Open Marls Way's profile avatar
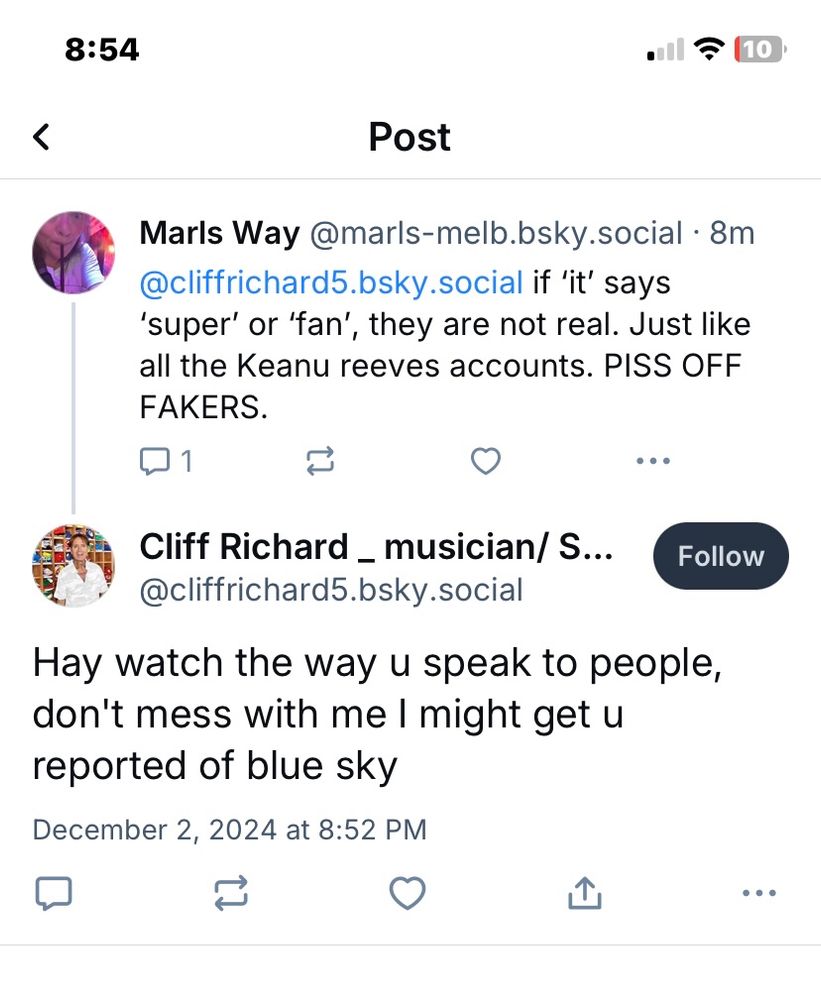This screenshot has height=1000, width=821. click(x=73, y=252)
